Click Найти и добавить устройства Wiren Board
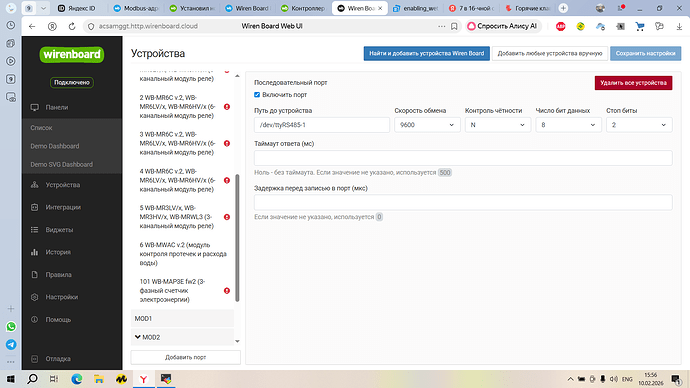The height and width of the screenshot is (388, 690). click(x=426, y=53)
